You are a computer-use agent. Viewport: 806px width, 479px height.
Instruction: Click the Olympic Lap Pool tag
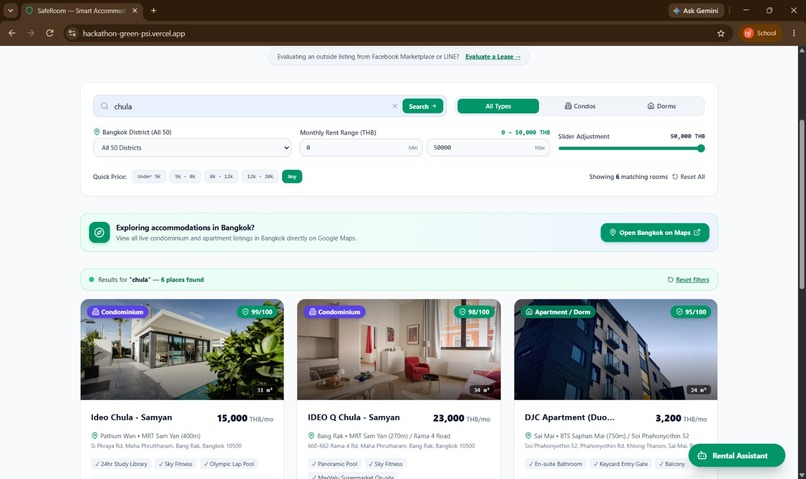point(229,464)
